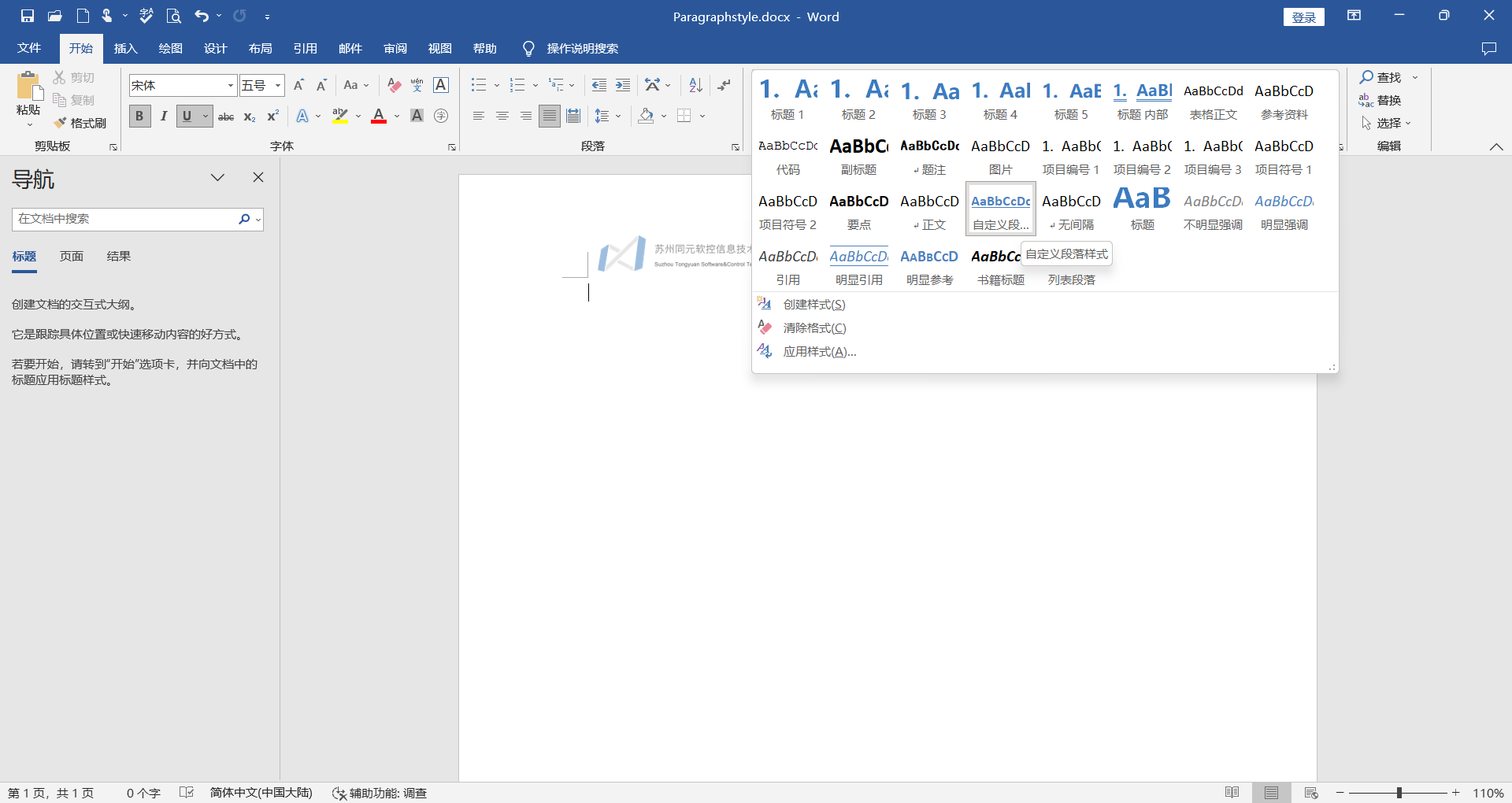Click 创建样式 in styles gallery
This screenshot has width=1512, height=803.
[x=813, y=305]
